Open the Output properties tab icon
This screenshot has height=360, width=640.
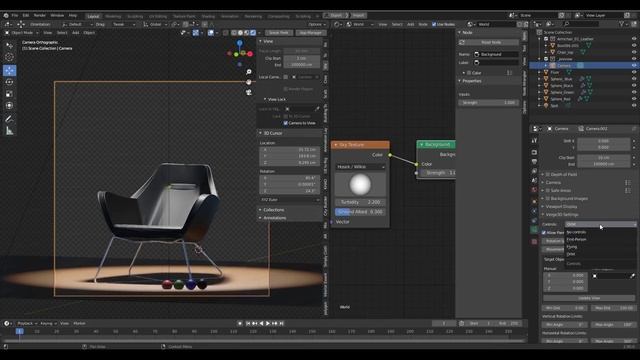coord(534,162)
